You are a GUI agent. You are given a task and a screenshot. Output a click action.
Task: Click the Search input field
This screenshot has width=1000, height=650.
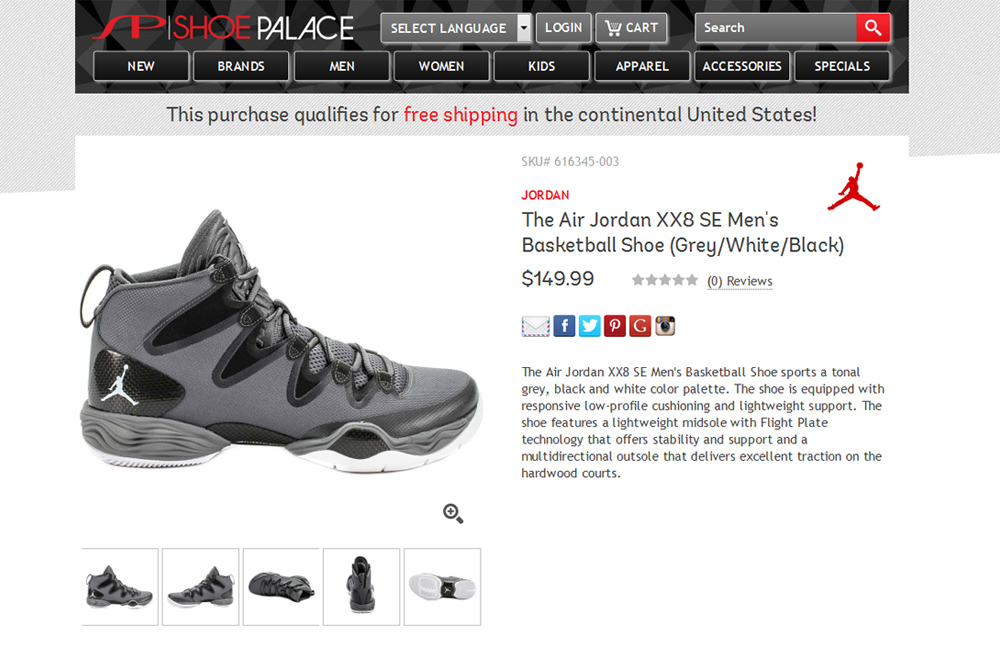[x=776, y=28]
